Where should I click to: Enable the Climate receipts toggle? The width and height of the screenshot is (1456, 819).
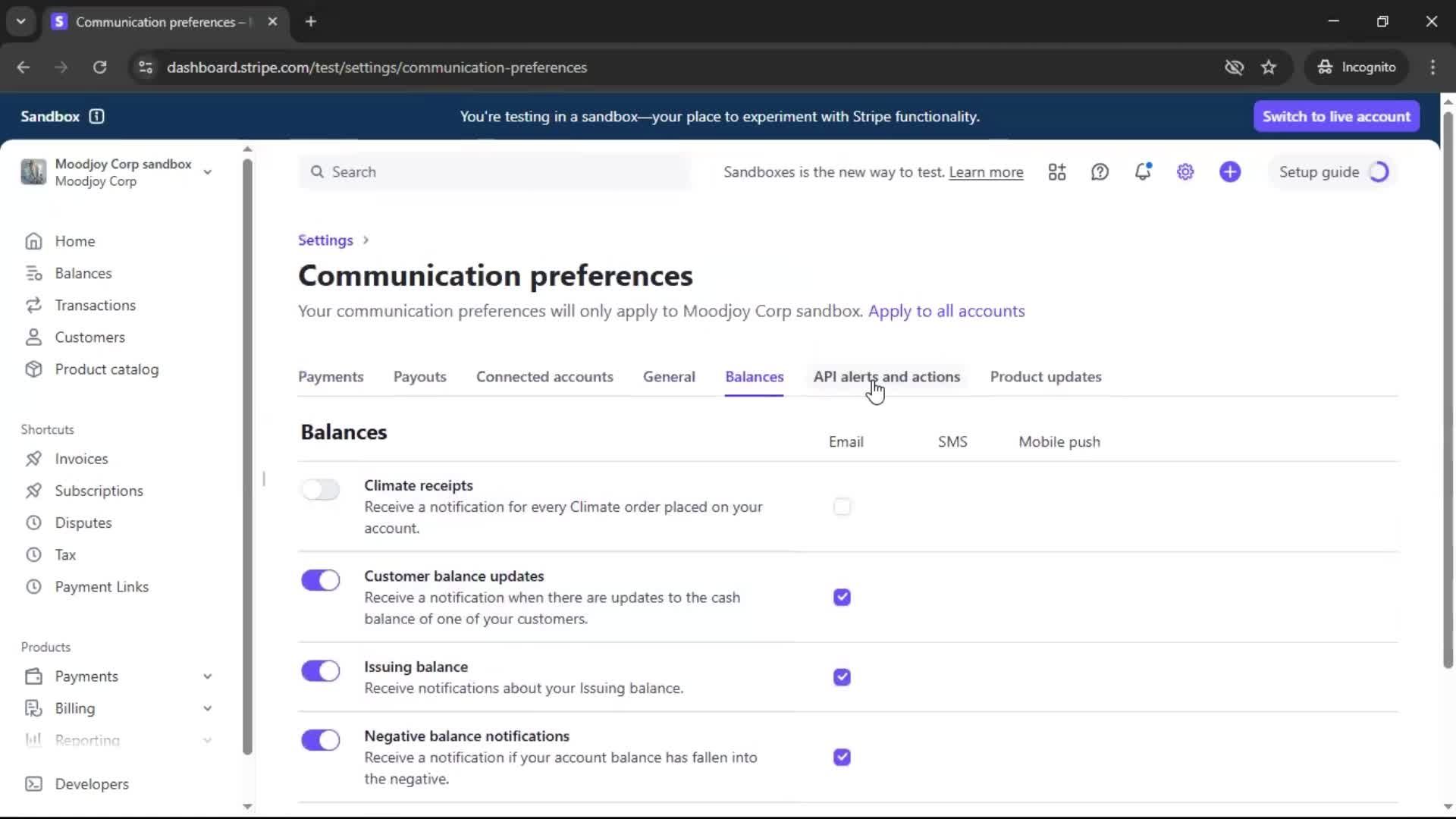pyautogui.click(x=320, y=490)
